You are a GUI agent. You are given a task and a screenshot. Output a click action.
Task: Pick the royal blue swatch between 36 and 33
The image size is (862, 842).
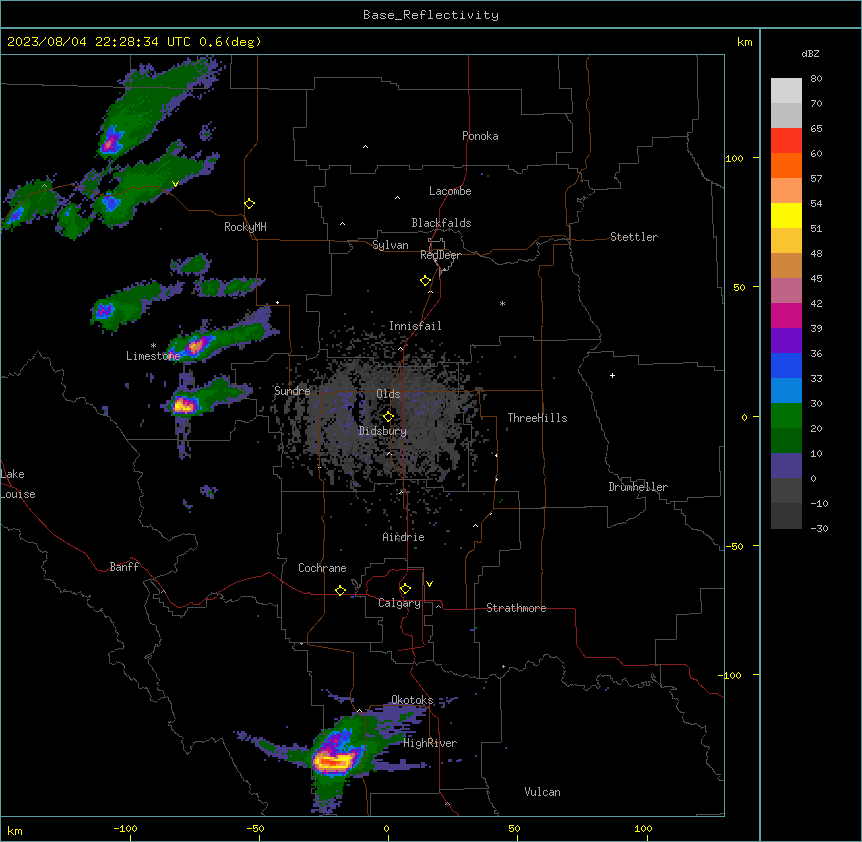(786, 365)
